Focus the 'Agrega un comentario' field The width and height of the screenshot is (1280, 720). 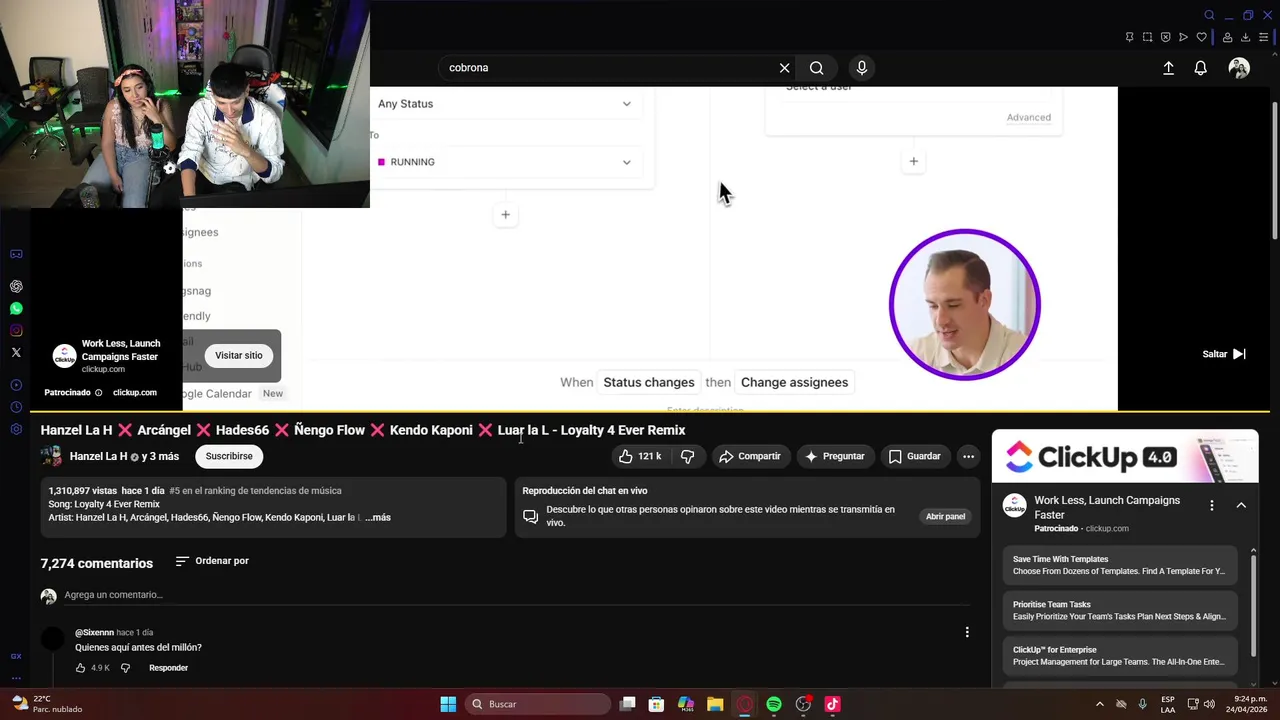pos(517,595)
